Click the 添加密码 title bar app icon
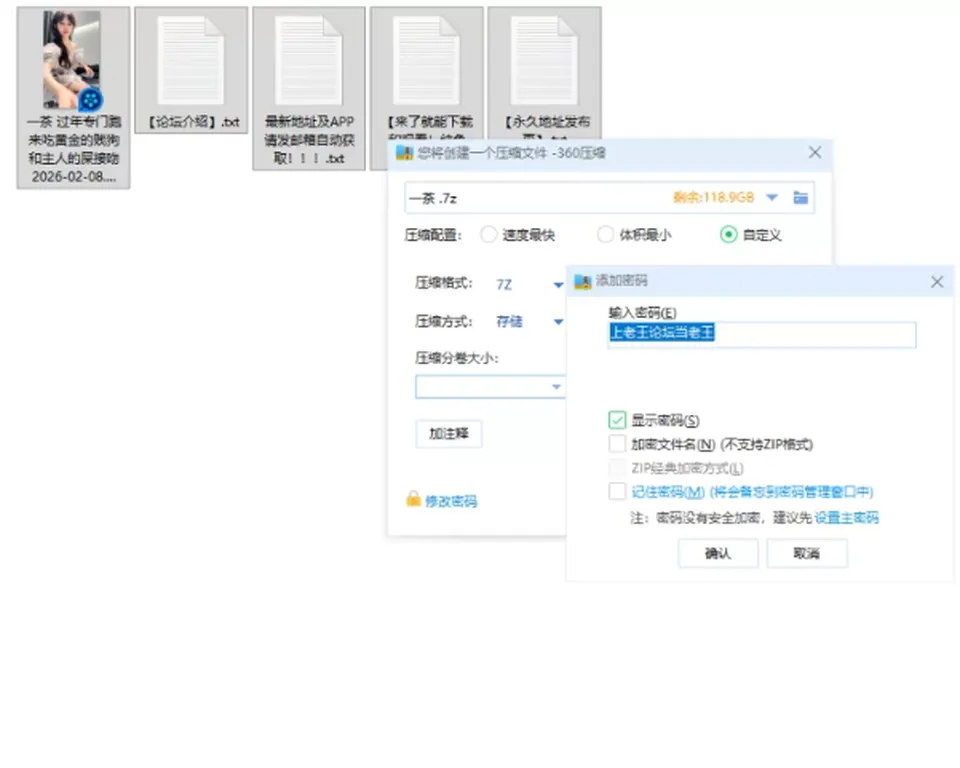 pos(582,281)
